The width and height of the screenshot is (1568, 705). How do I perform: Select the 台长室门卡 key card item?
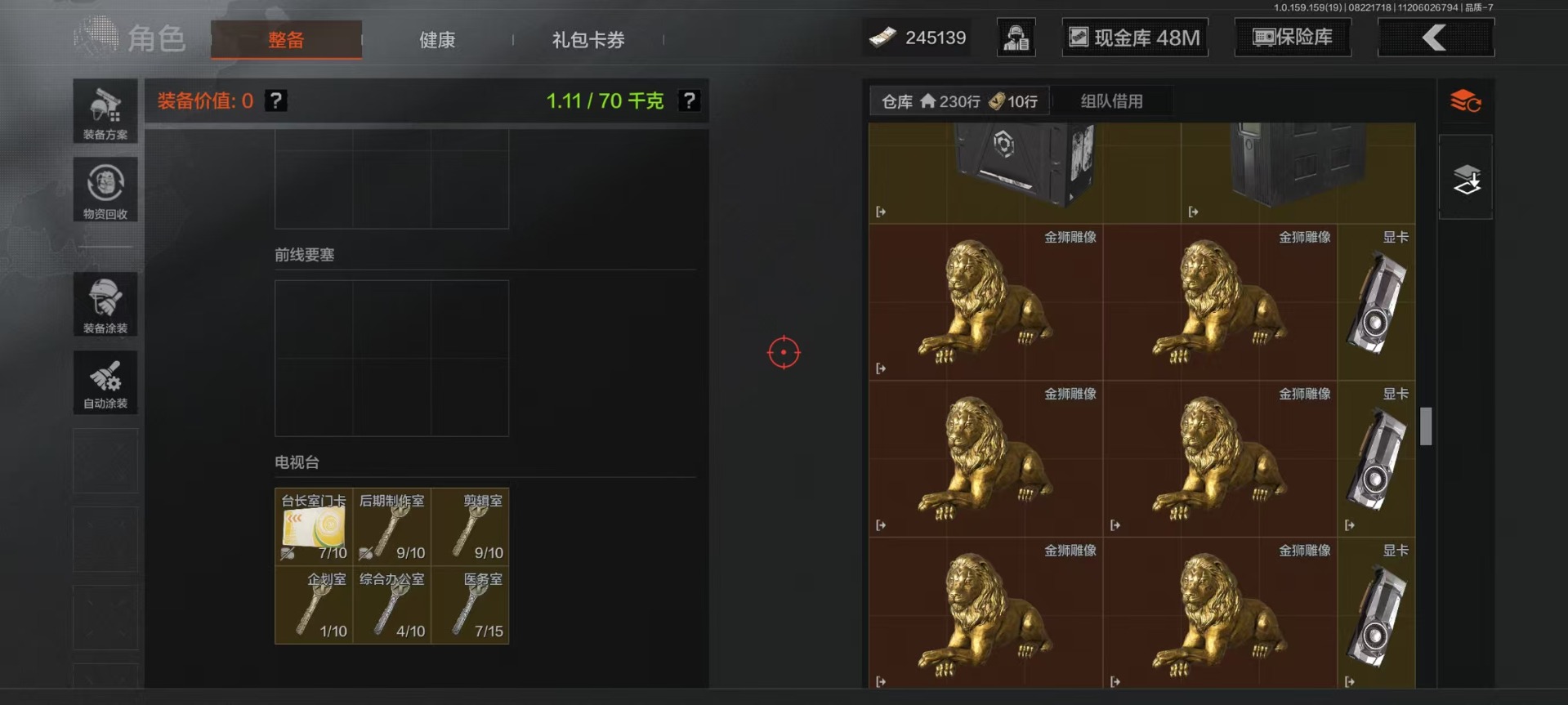click(314, 527)
